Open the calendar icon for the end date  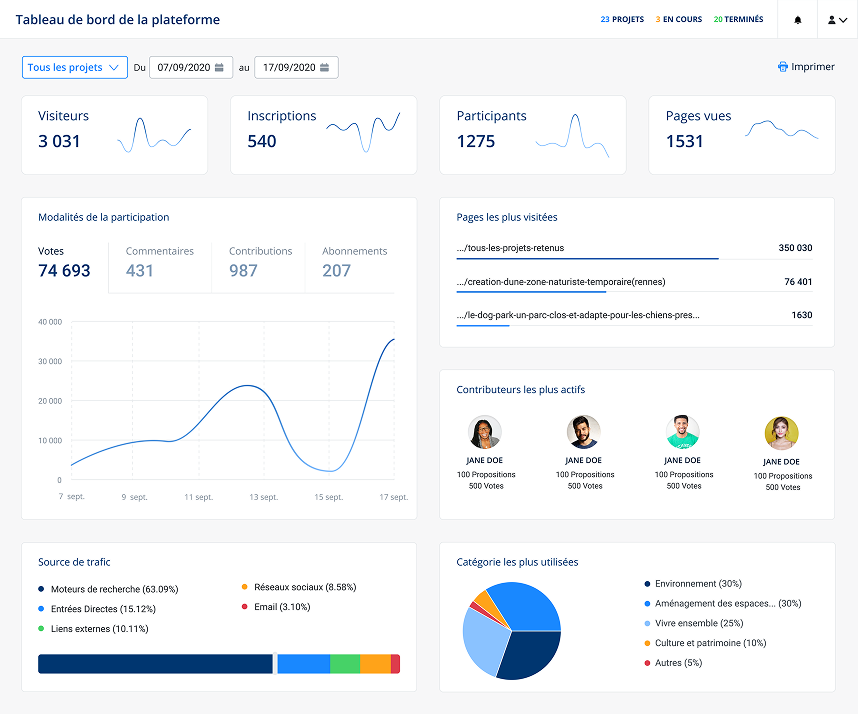pyautogui.click(x=325, y=67)
